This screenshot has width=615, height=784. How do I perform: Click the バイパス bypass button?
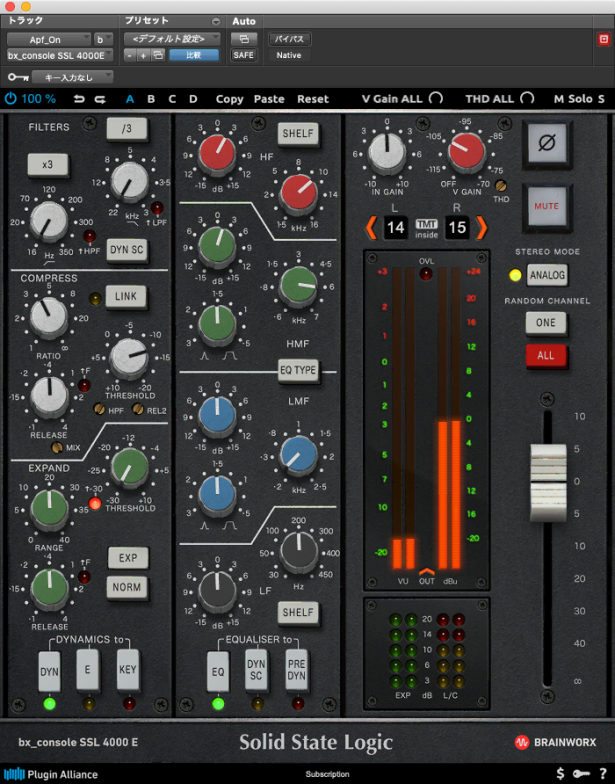(289, 39)
